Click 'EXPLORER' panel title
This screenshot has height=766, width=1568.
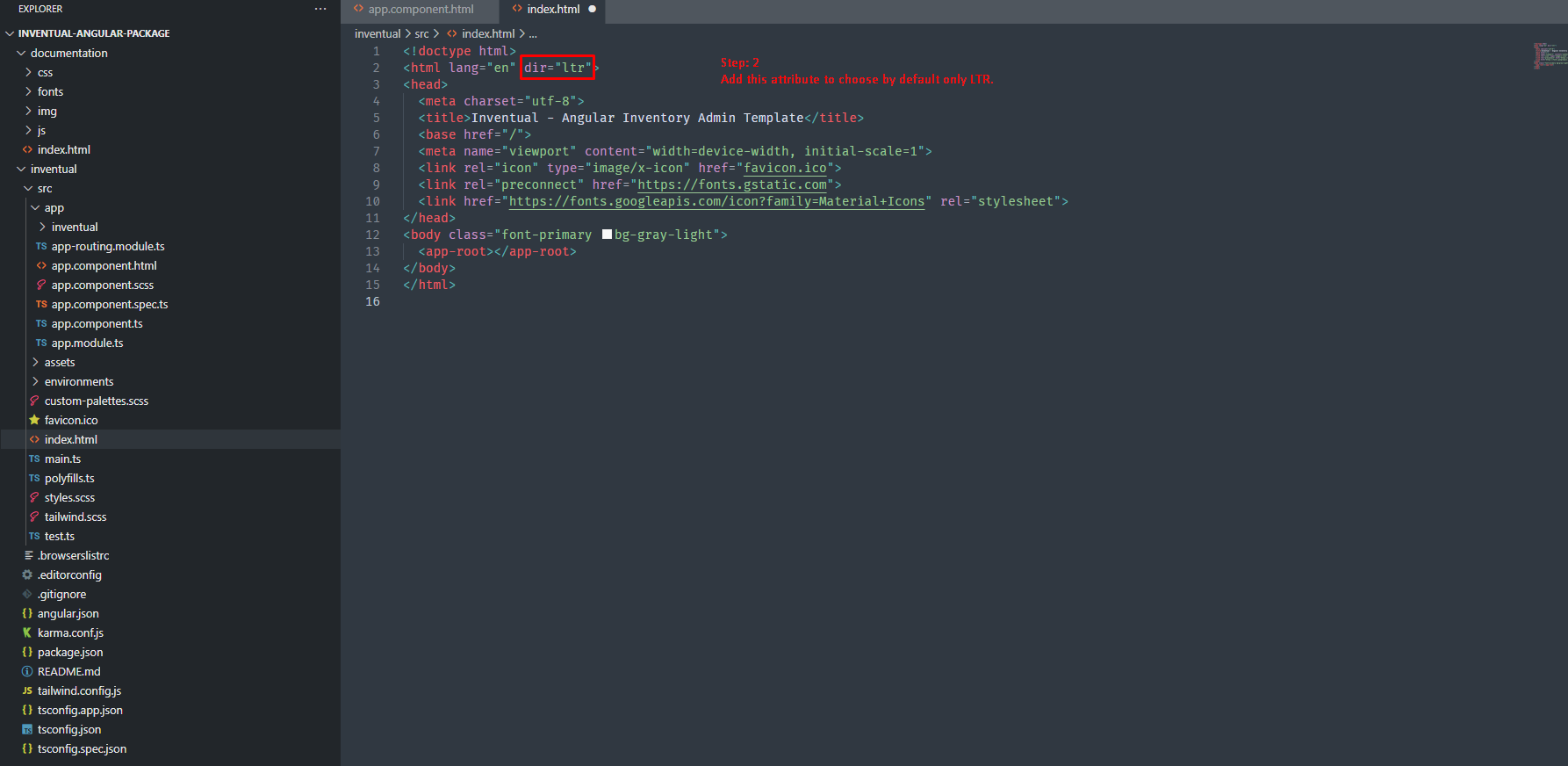[40, 9]
